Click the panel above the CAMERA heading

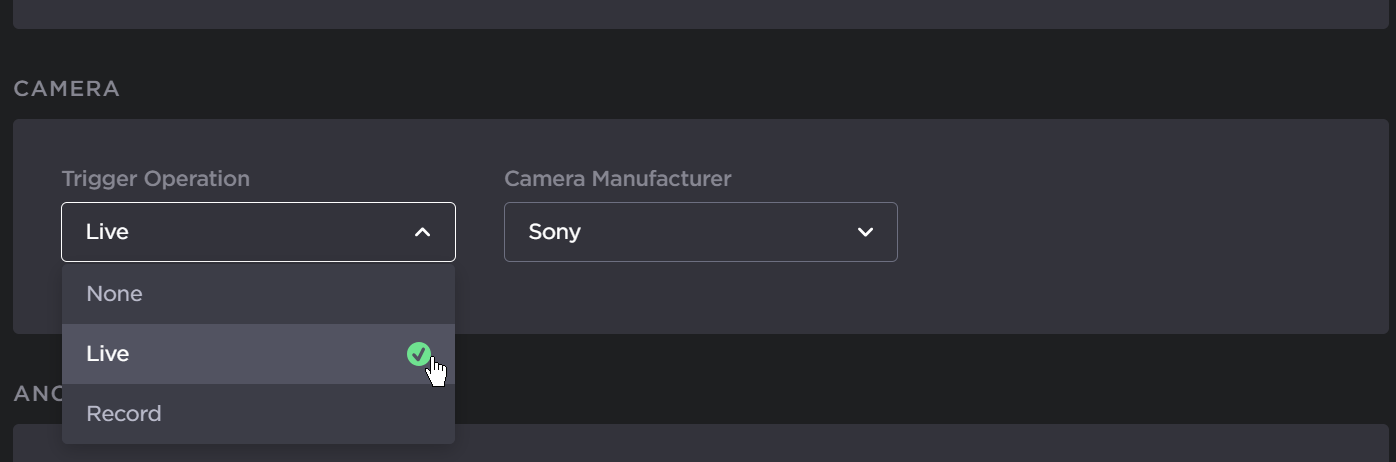click(x=700, y=13)
